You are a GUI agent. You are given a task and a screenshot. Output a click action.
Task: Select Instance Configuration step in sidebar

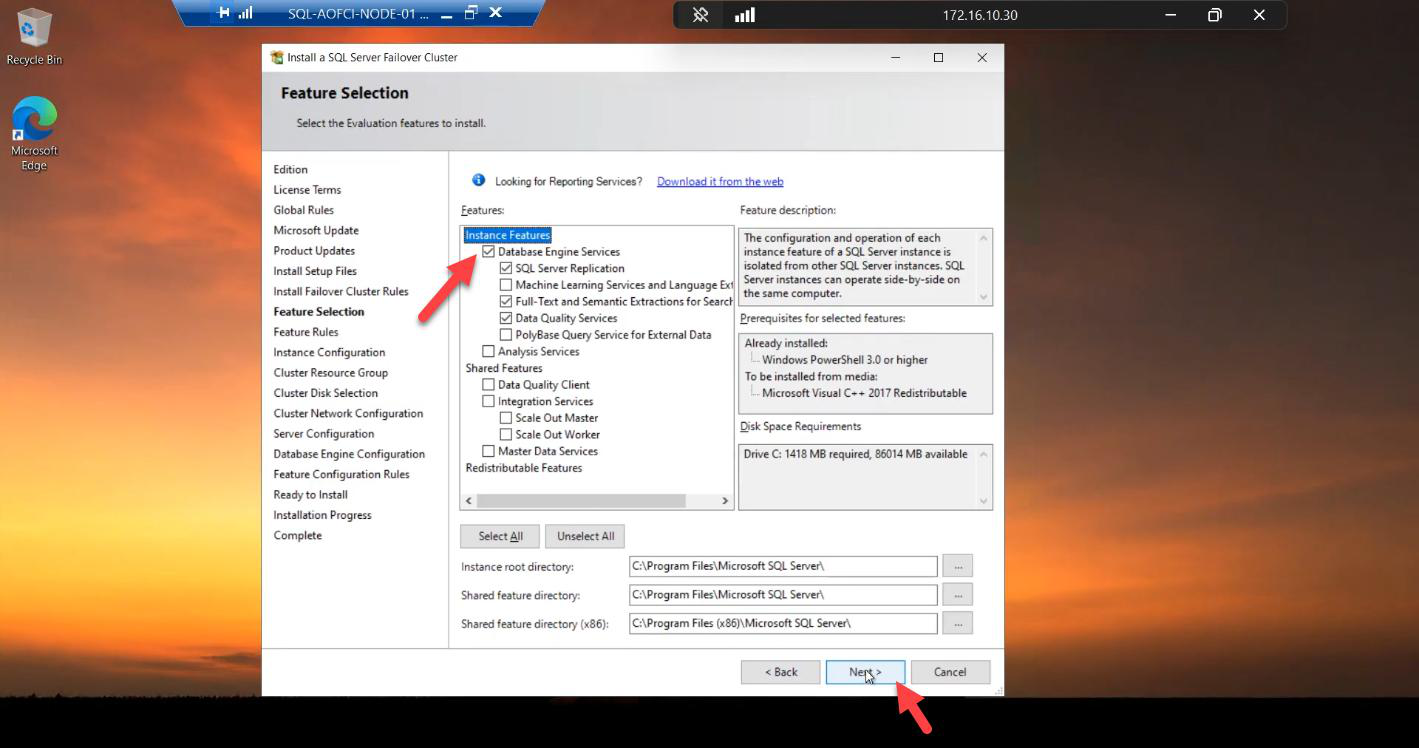coord(329,352)
